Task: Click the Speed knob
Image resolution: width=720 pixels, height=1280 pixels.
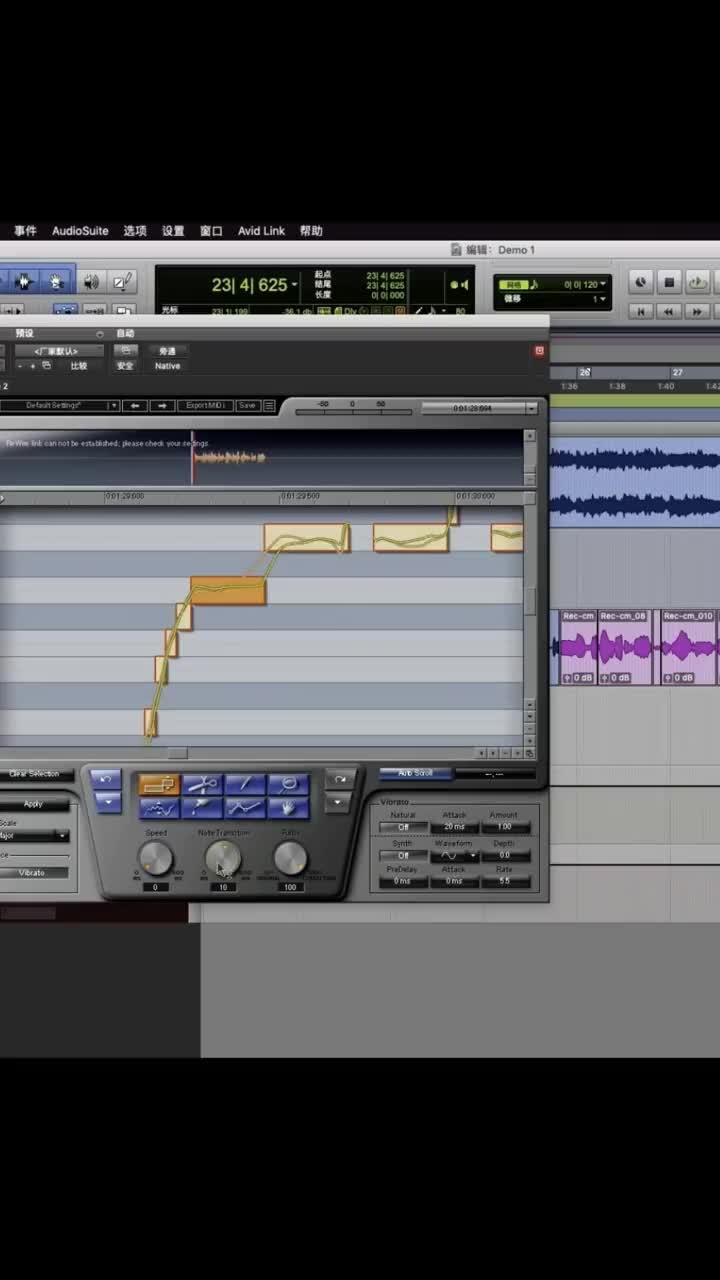Action: click(x=155, y=858)
